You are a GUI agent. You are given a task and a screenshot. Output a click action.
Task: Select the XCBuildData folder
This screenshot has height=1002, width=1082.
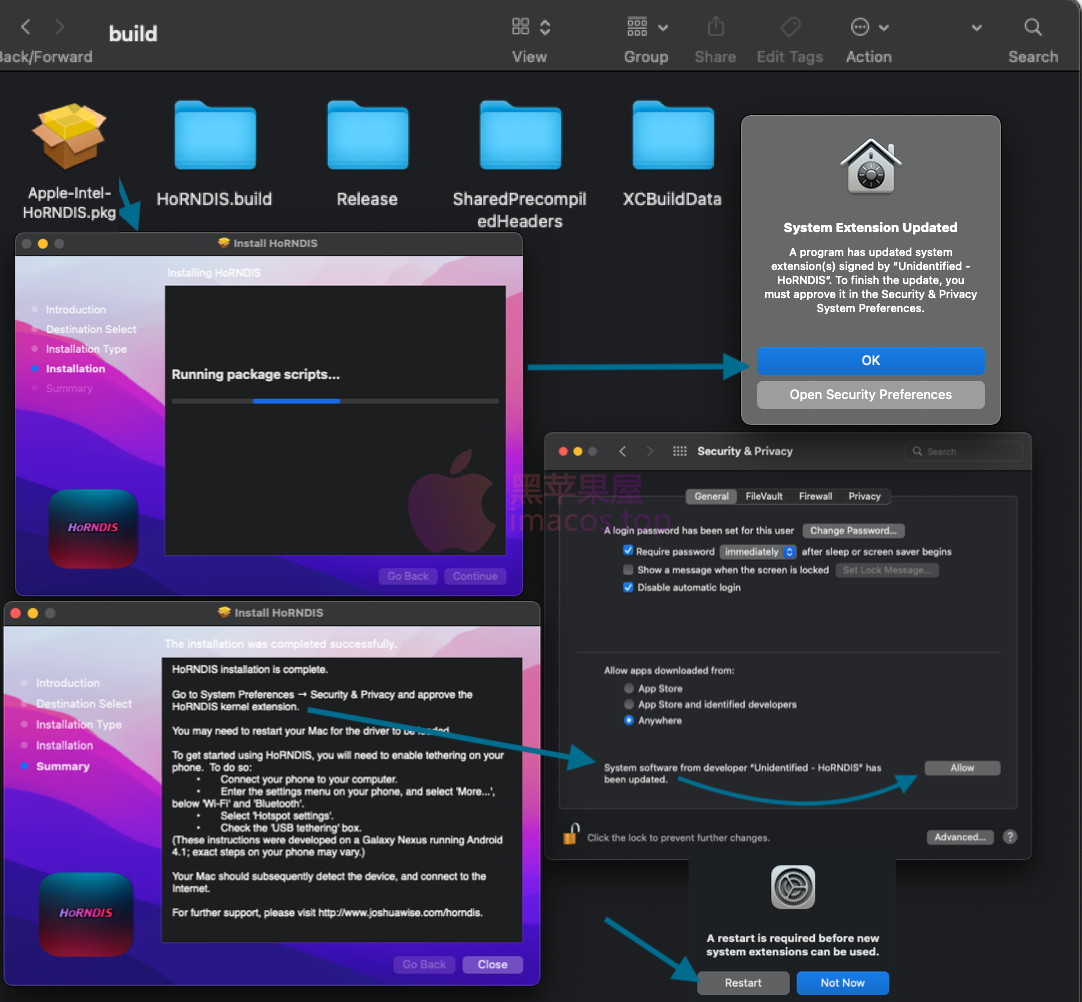pyautogui.click(x=673, y=135)
